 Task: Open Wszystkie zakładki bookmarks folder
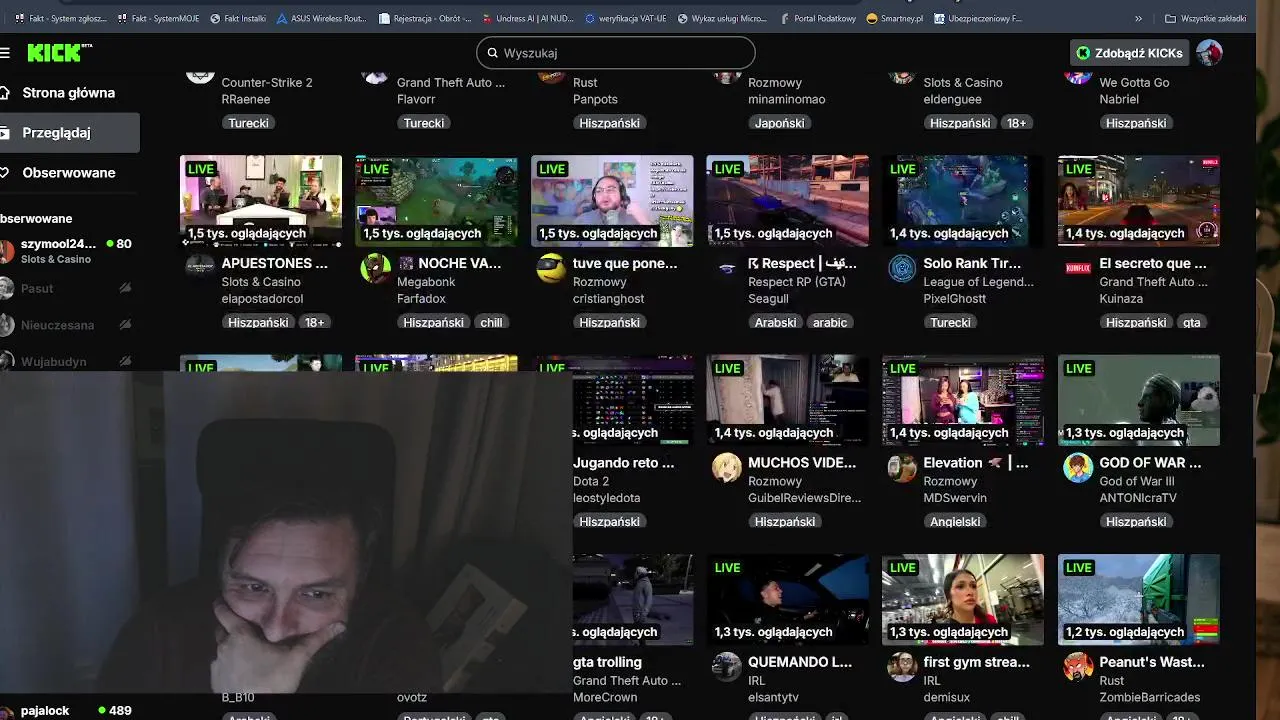tap(1206, 18)
